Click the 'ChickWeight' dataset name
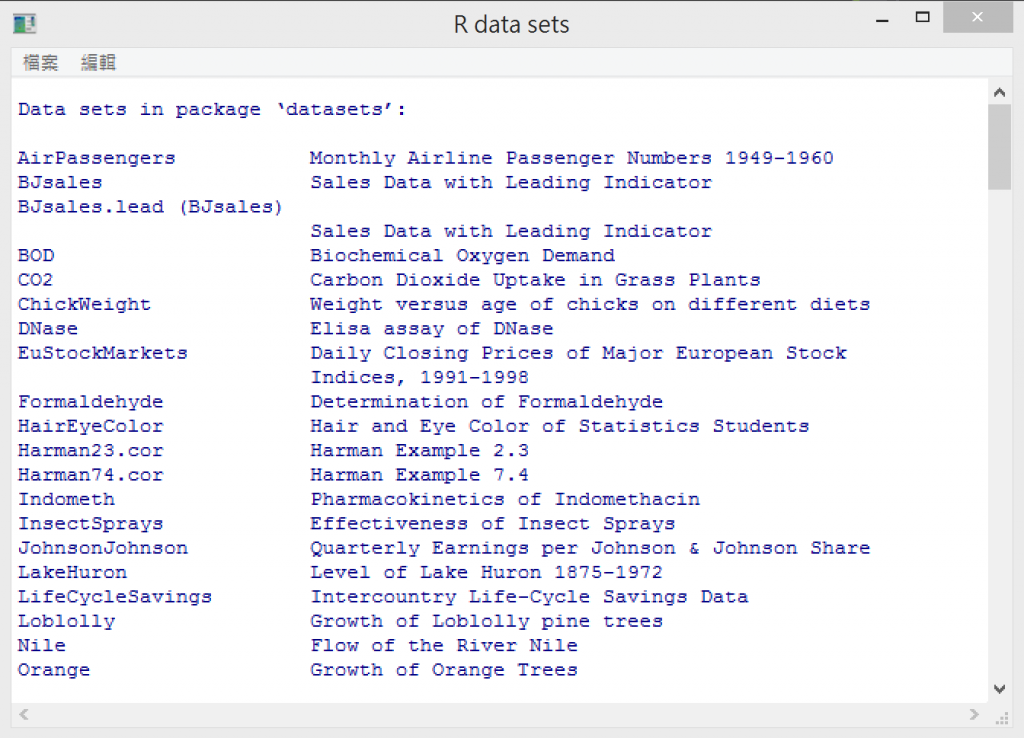The height and width of the screenshot is (738, 1024). pos(84,304)
